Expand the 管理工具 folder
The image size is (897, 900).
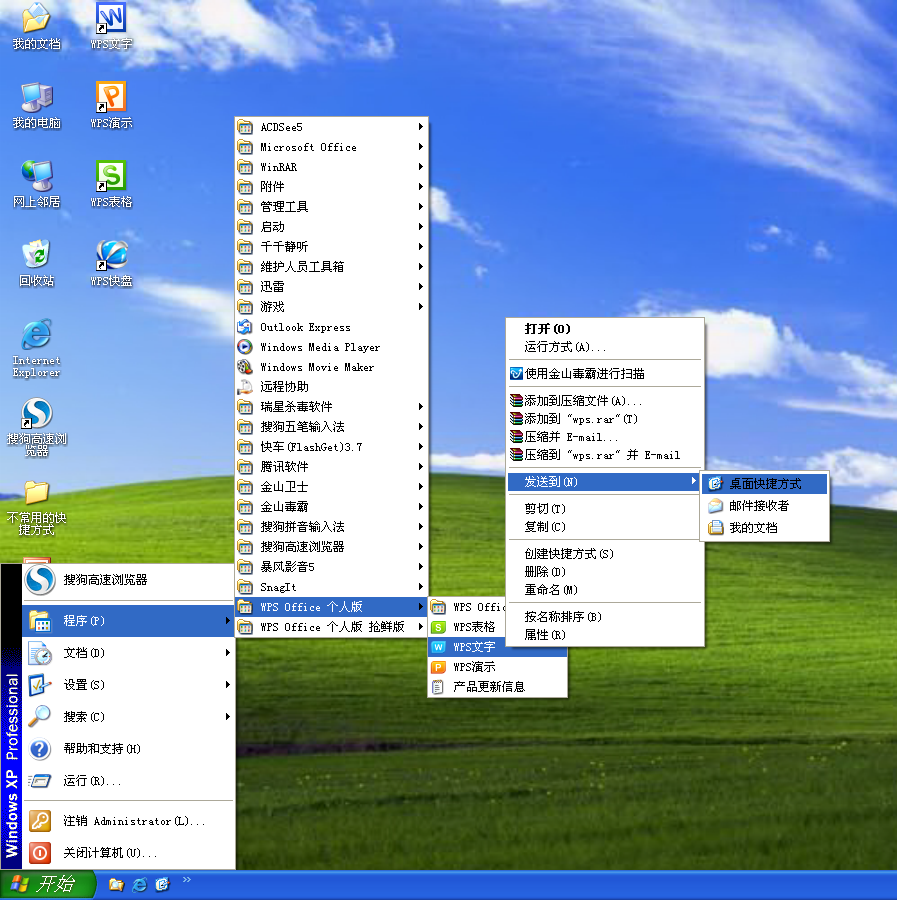(331, 207)
